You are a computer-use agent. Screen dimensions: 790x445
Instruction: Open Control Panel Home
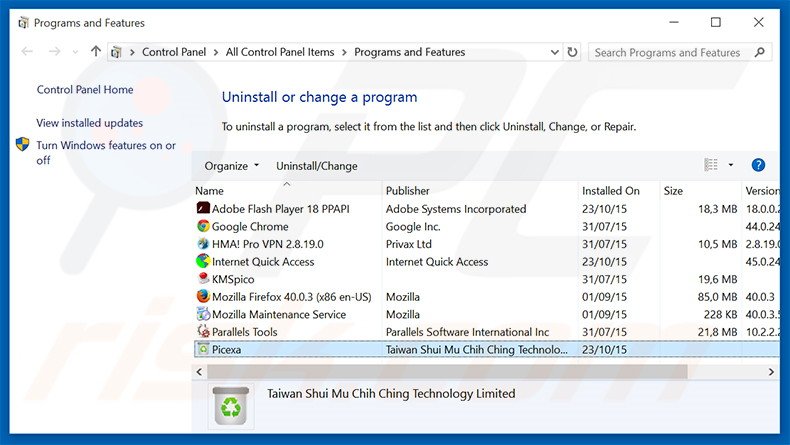click(85, 90)
